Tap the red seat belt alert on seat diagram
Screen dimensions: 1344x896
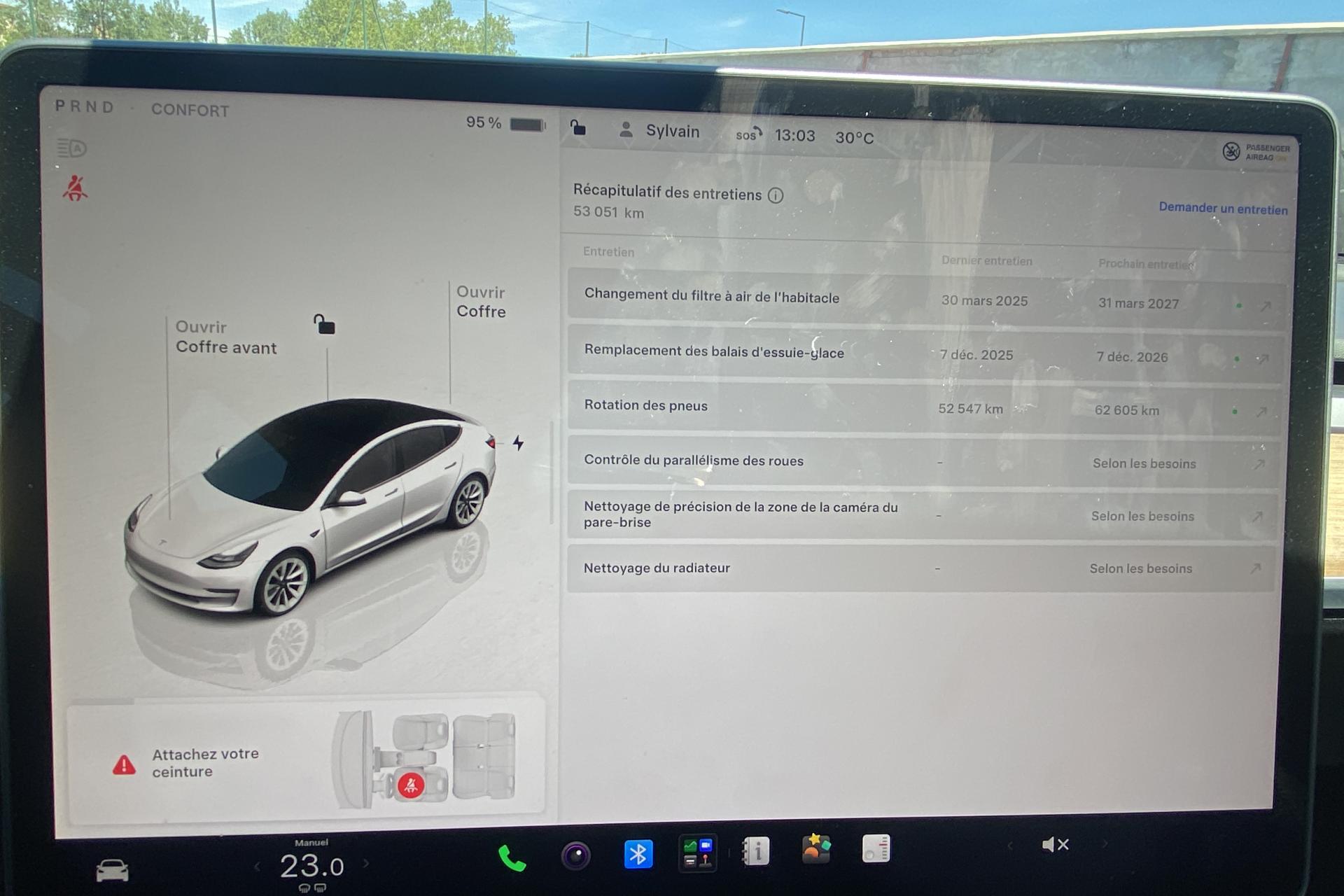tap(411, 785)
